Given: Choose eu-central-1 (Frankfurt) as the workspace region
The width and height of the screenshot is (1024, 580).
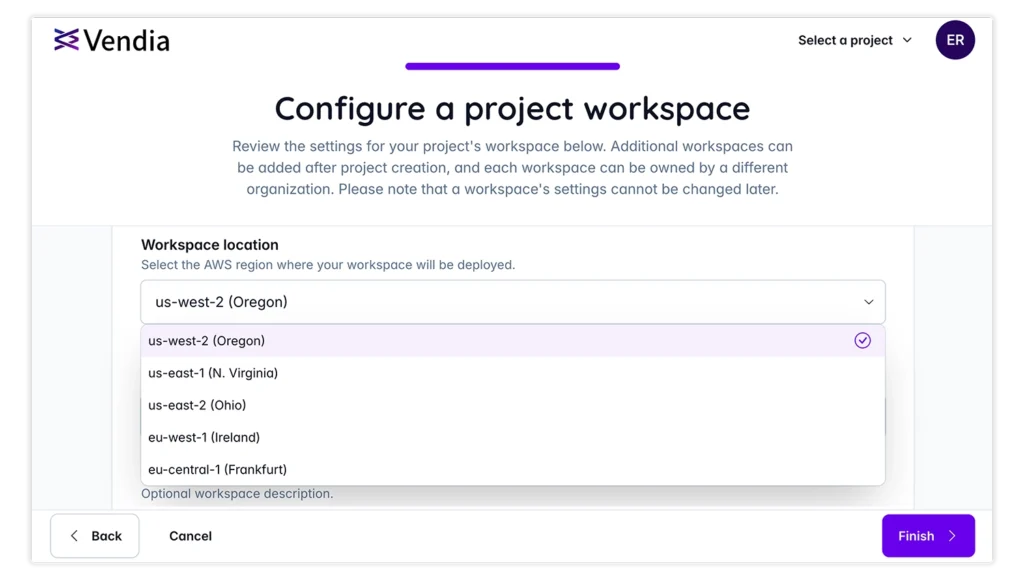Looking at the screenshot, I should 217,469.
